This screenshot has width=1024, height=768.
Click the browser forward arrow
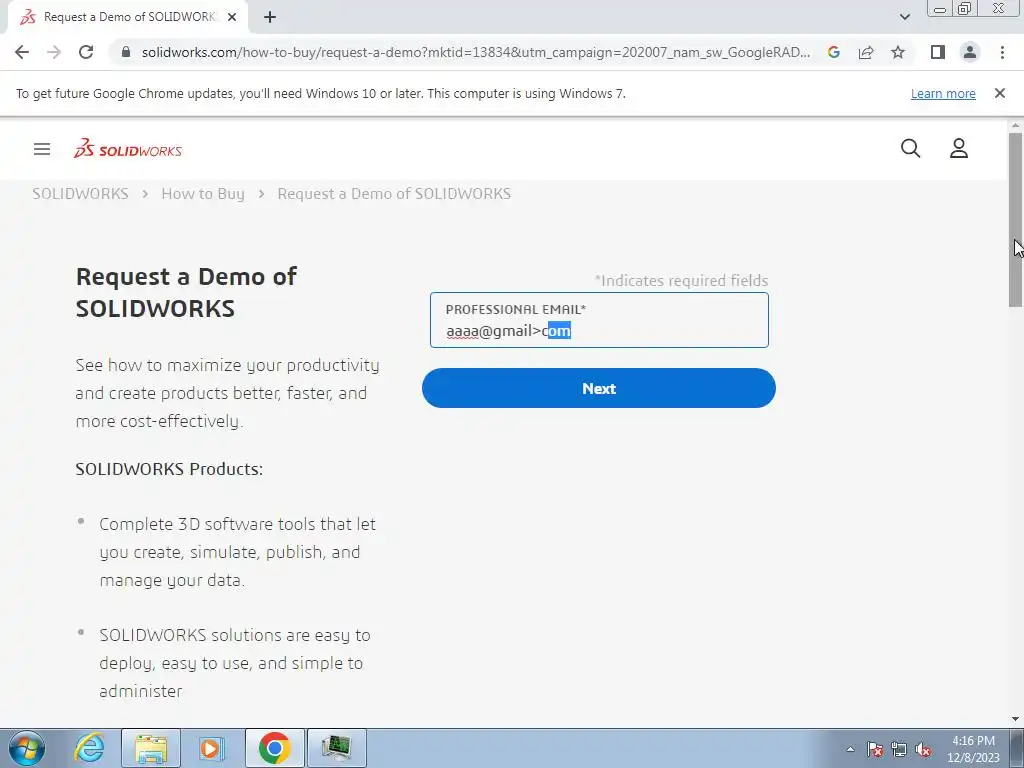tap(54, 52)
